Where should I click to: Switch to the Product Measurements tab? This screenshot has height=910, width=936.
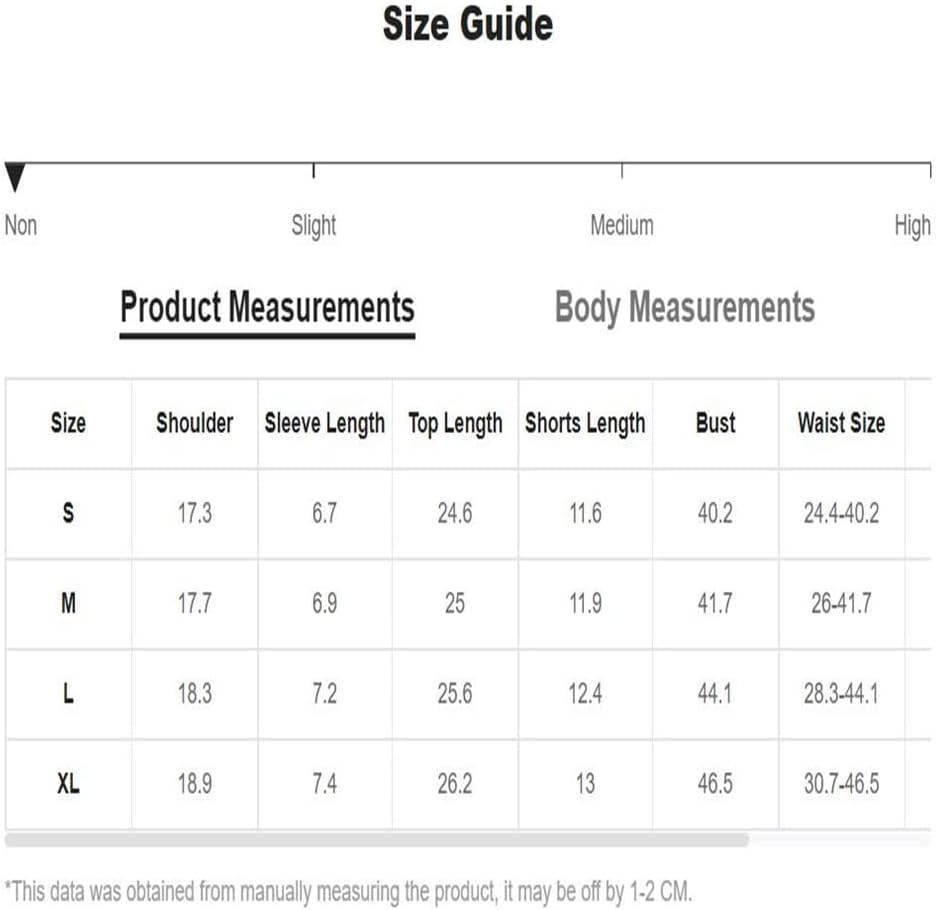267,307
